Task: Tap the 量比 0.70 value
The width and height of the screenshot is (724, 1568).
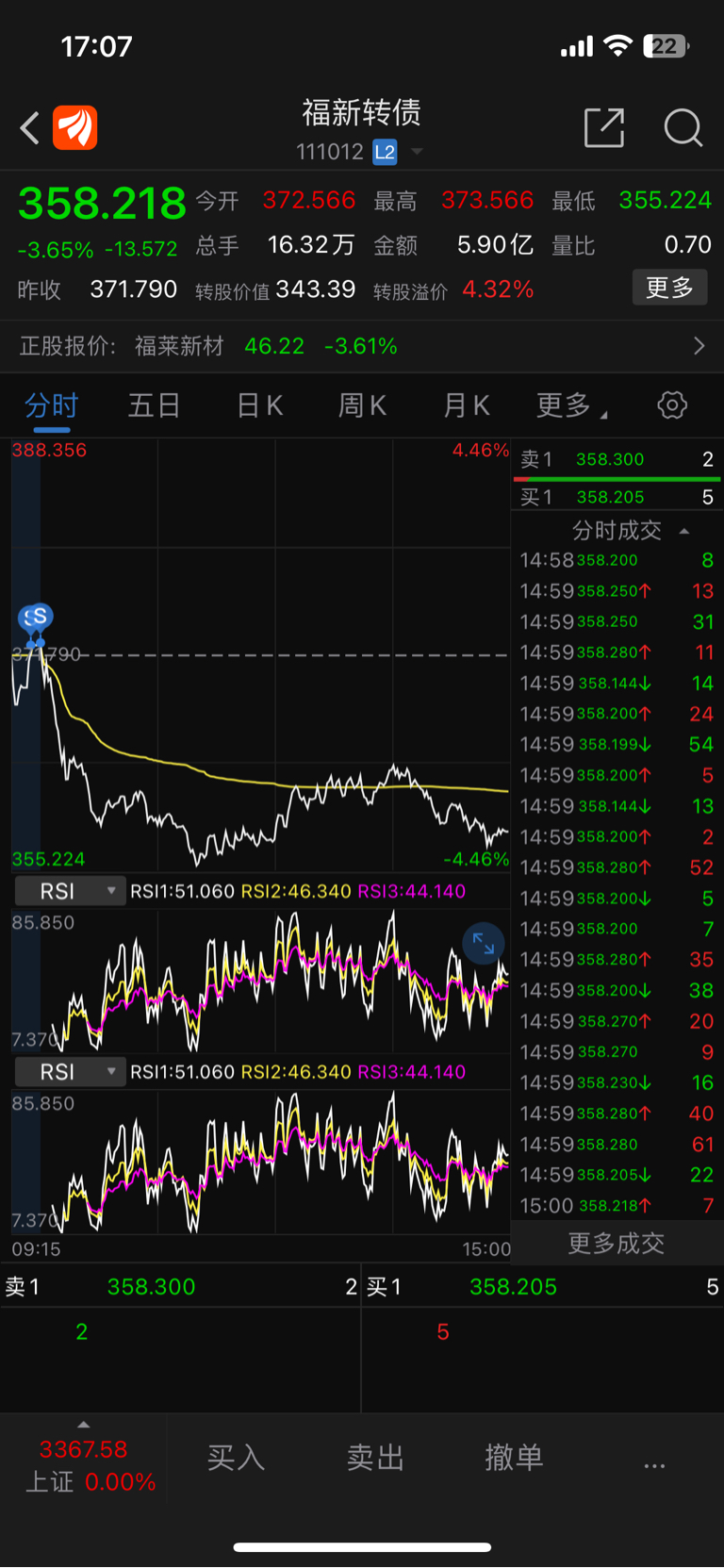Action: pos(687,245)
